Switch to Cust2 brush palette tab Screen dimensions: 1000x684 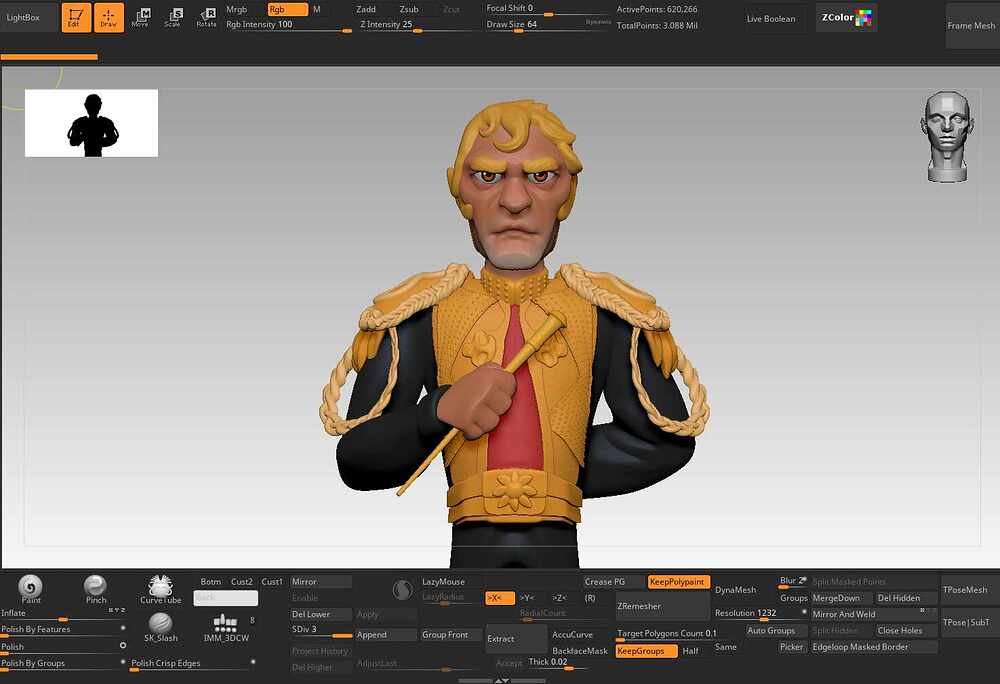point(242,581)
